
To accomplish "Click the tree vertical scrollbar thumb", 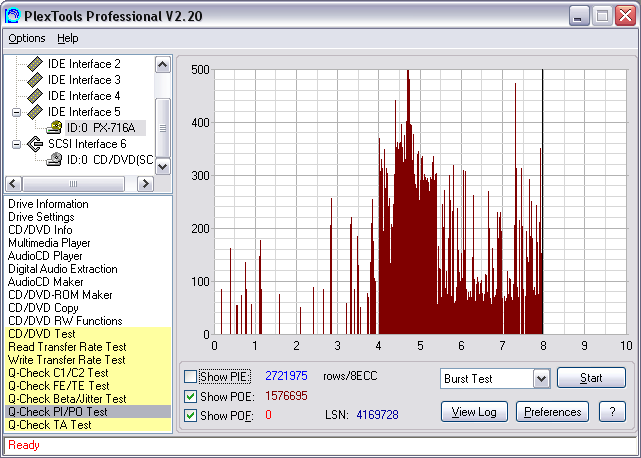I will [163, 128].
